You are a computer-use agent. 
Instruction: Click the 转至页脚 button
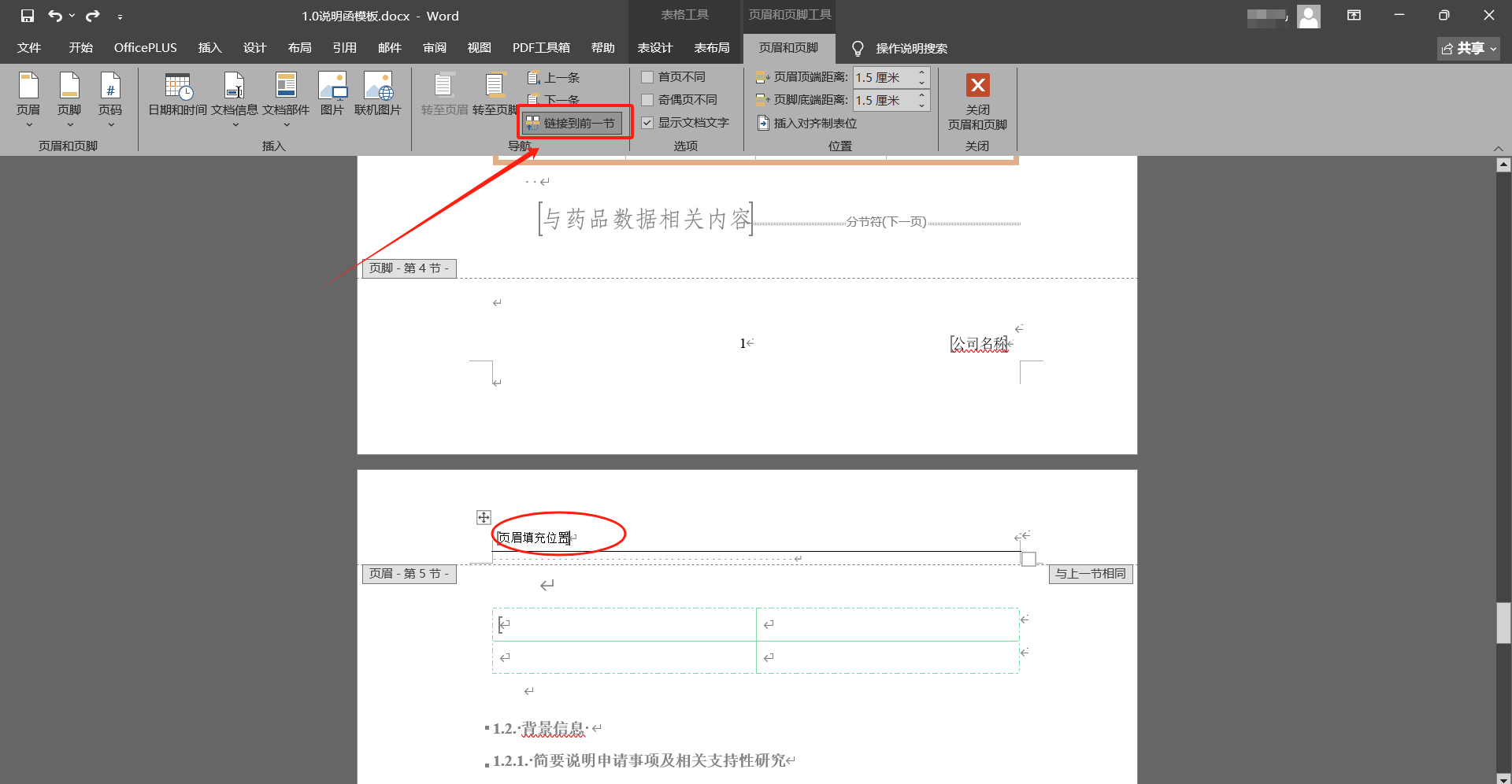coord(495,94)
